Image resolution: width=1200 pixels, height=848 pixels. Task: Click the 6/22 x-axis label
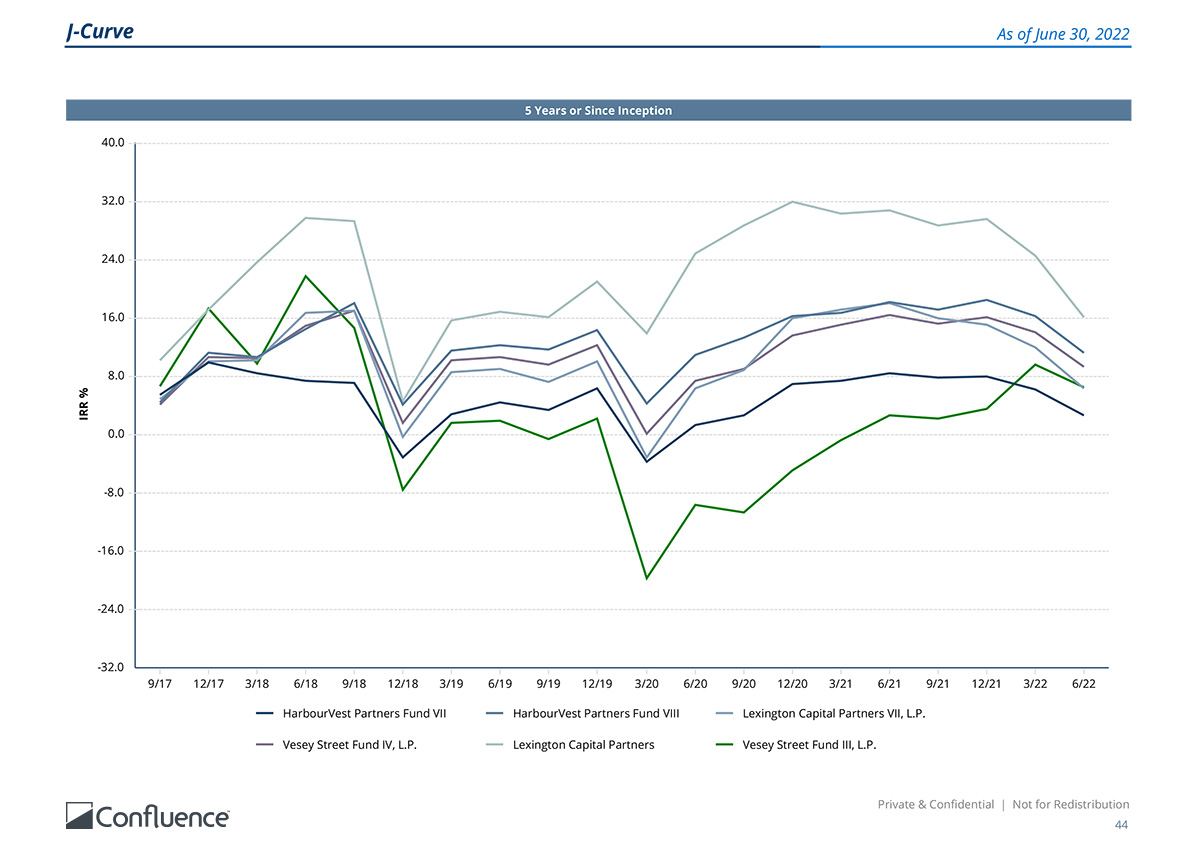pos(1084,684)
